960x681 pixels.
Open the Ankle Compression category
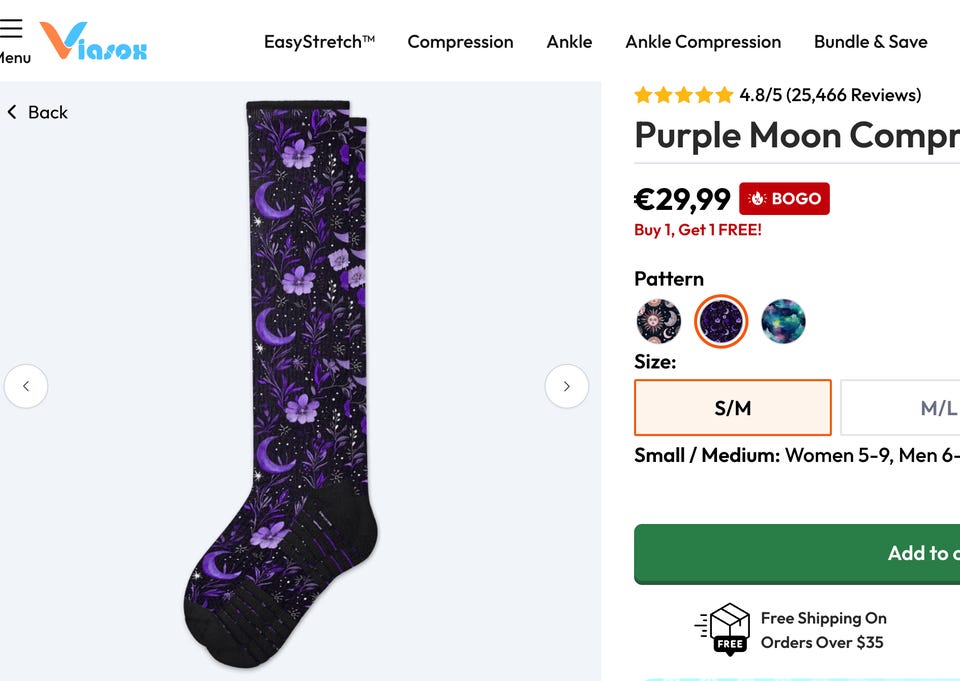703,42
